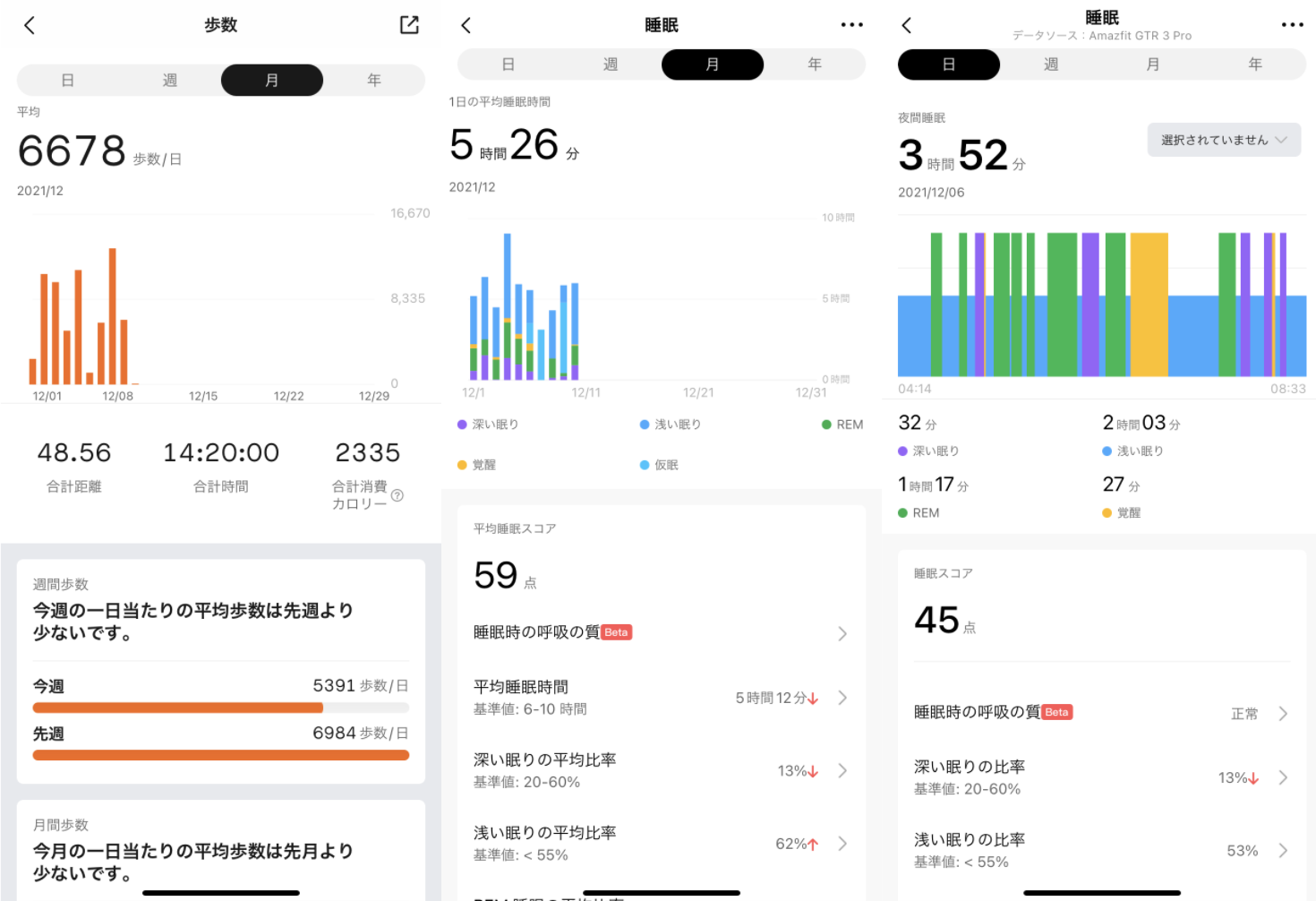Go back from the 歩数 screen

[30, 25]
